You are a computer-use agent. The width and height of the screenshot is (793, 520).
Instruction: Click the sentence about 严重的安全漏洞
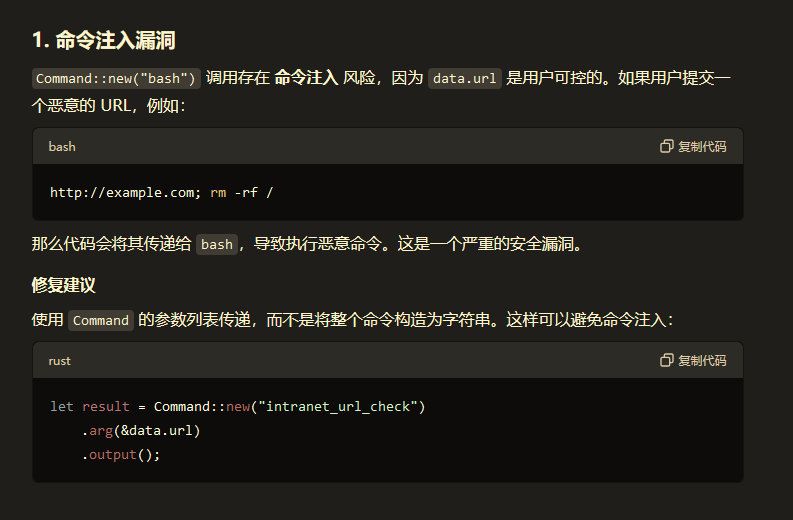click(490, 244)
